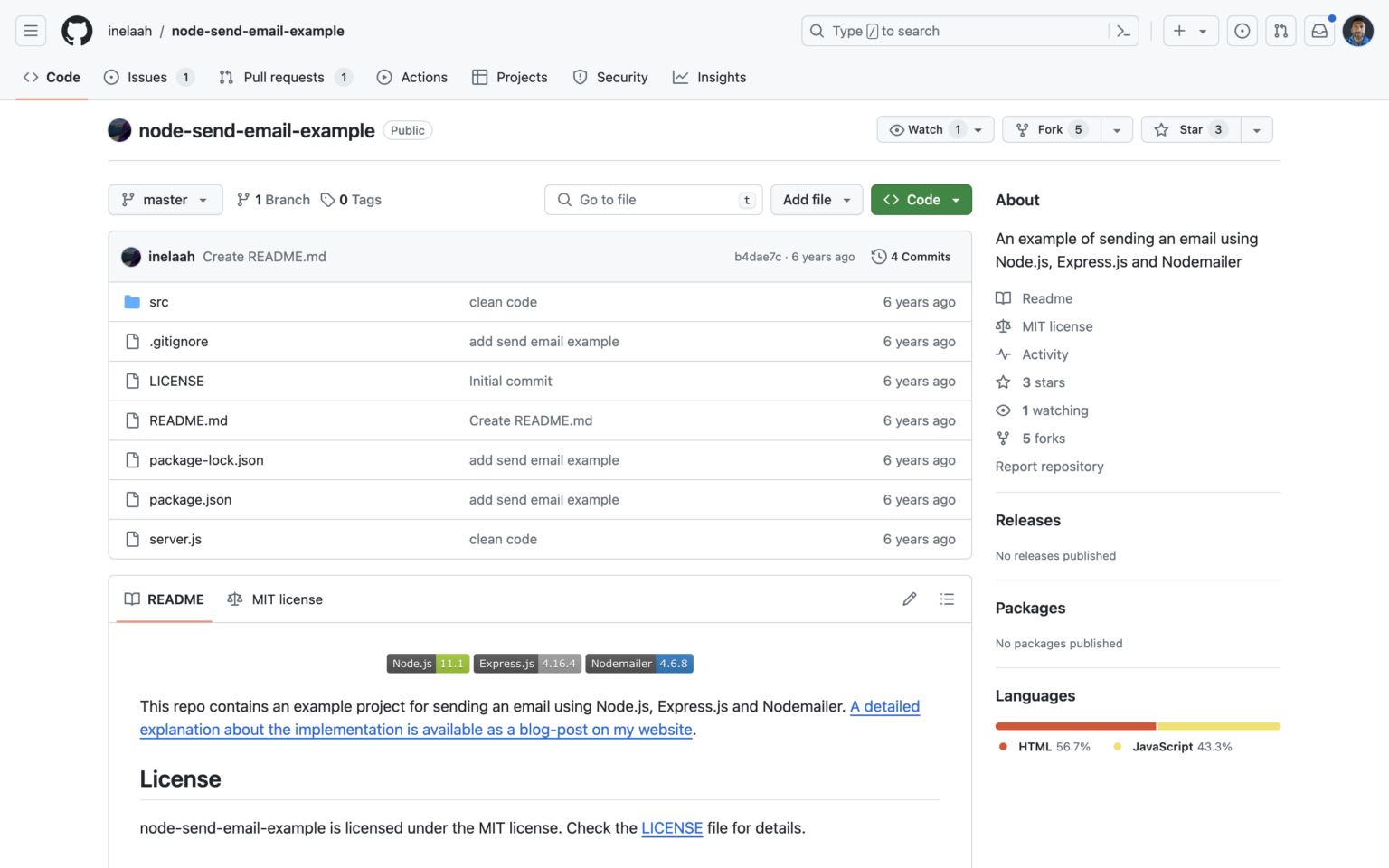Open the master branch selector
The width and height of the screenshot is (1389, 868).
tap(165, 200)
